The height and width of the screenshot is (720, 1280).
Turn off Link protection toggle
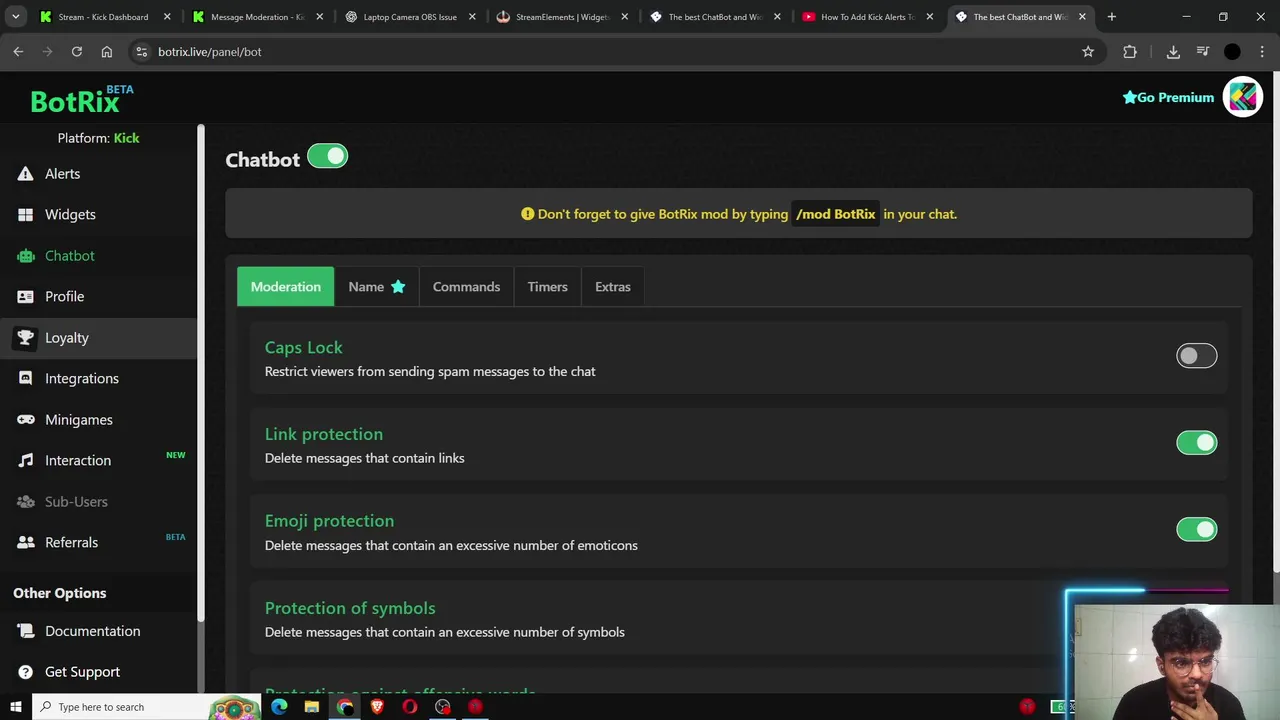(x=1197, y=443)
